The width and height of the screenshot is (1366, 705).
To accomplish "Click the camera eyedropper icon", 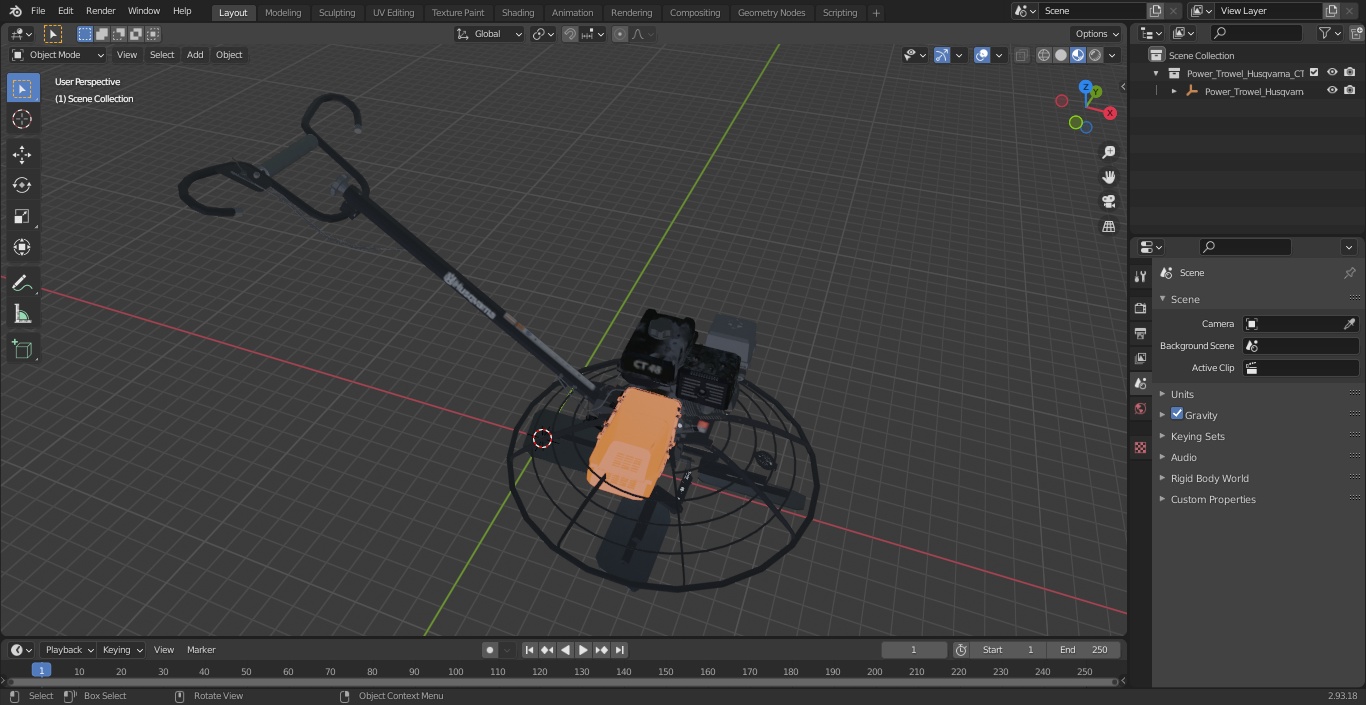I will click(x=1349, y=324).
